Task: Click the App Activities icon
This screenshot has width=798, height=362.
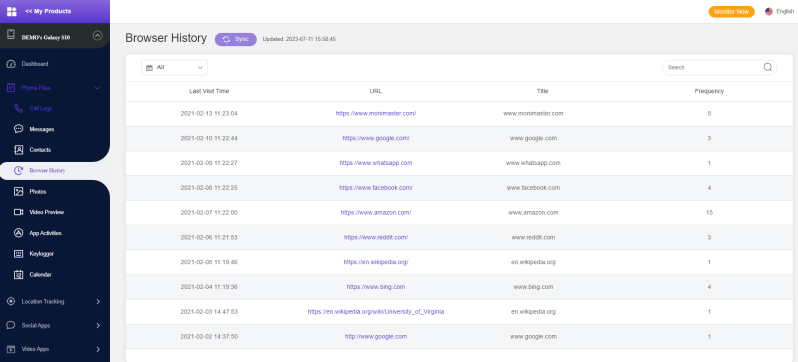Action: [18, 233]
